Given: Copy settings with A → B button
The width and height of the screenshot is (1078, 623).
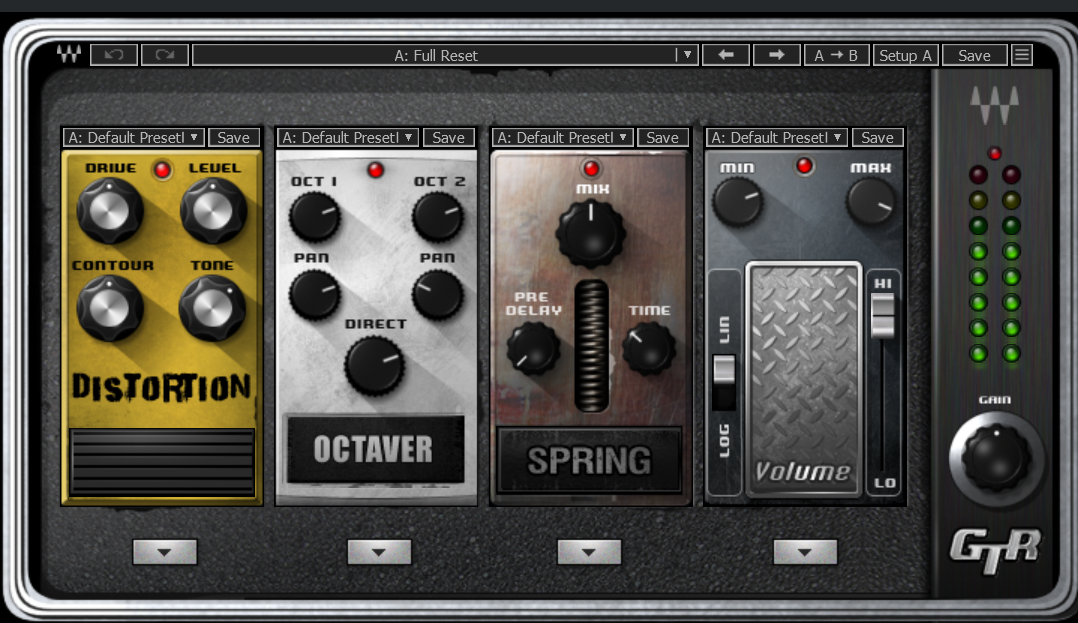Looking at the screenshot, I should coord(836,55).
